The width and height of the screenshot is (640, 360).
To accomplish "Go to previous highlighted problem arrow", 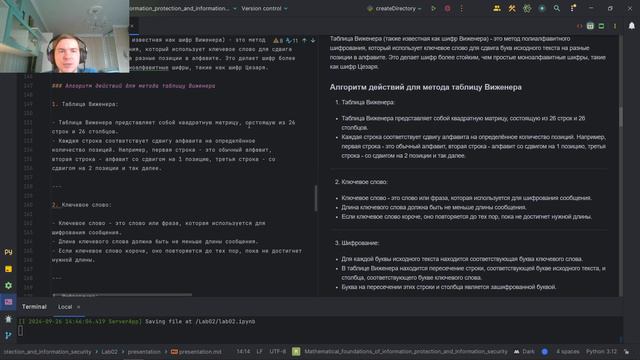I will 304,40.
